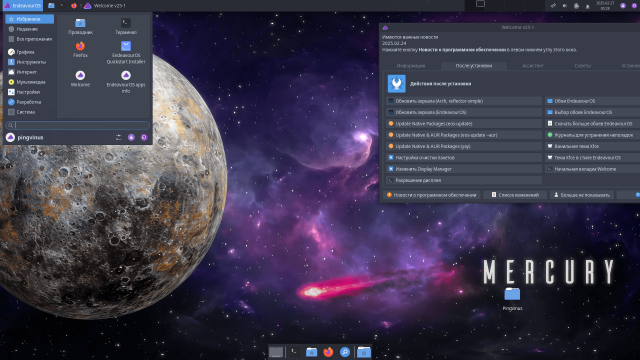640x360 pixels.
Task: Apply Тема Xfce в стиле EndeavourOS
Action: coord(592,158)
